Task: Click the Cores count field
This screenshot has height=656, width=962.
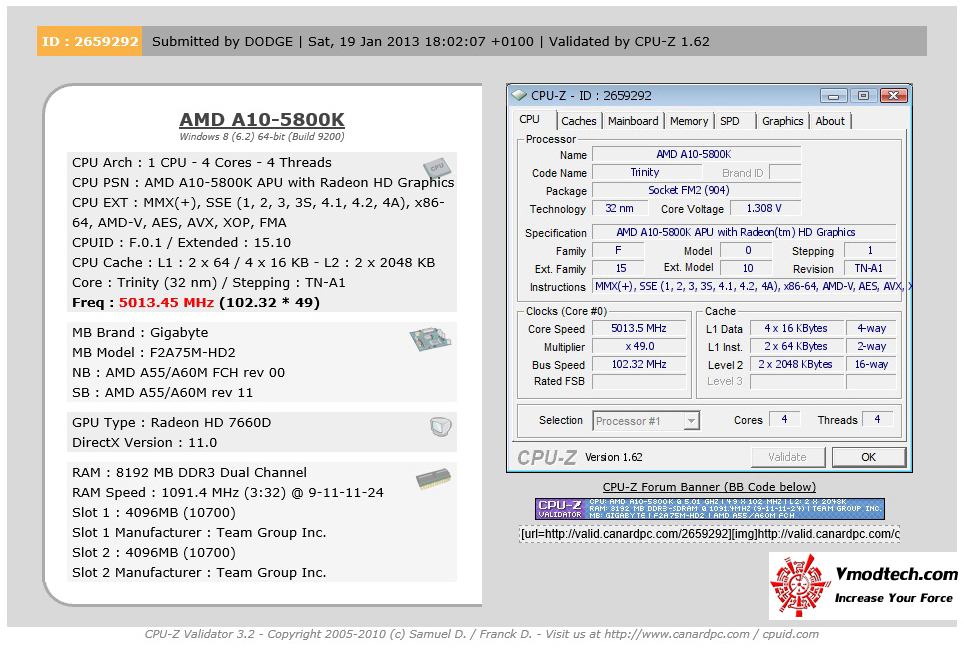Action: (x=784, y=419)
